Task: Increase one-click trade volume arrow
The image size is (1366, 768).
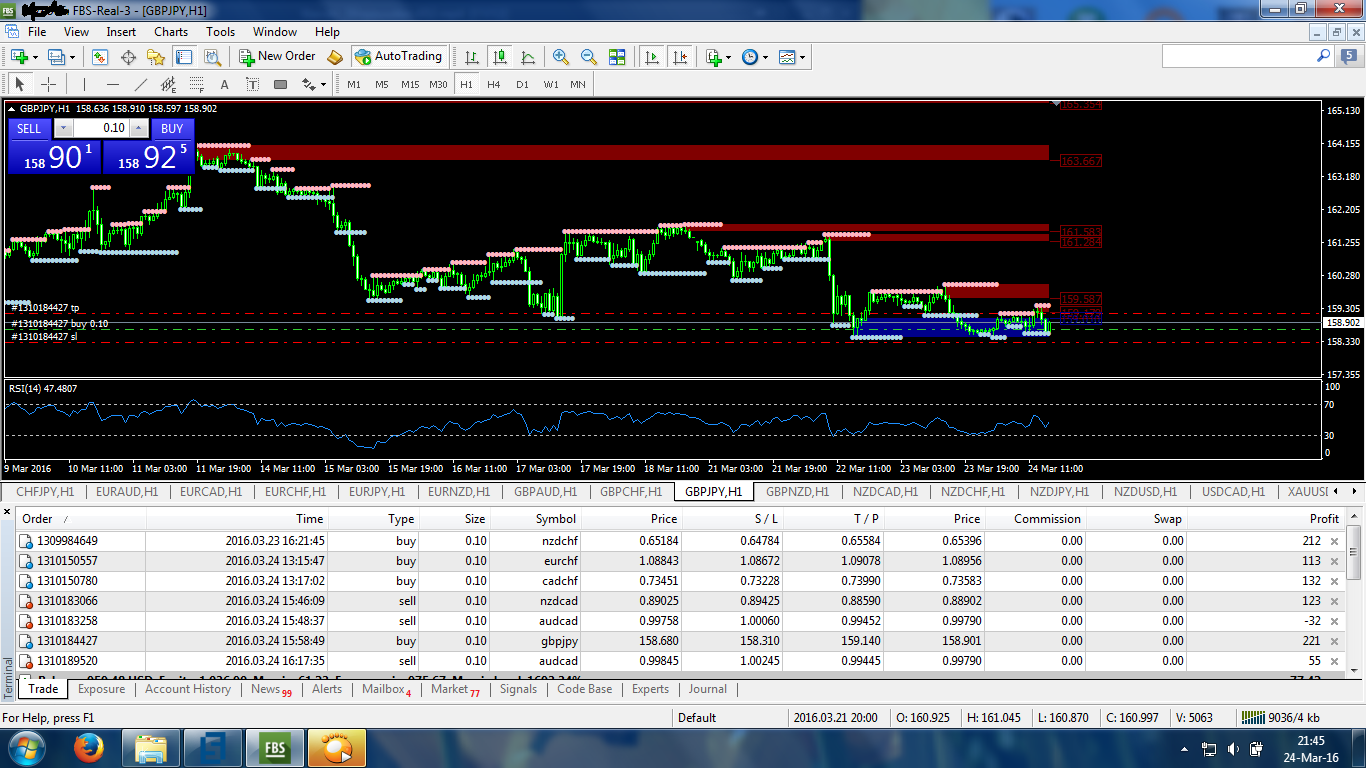Action: click(139, 128)
